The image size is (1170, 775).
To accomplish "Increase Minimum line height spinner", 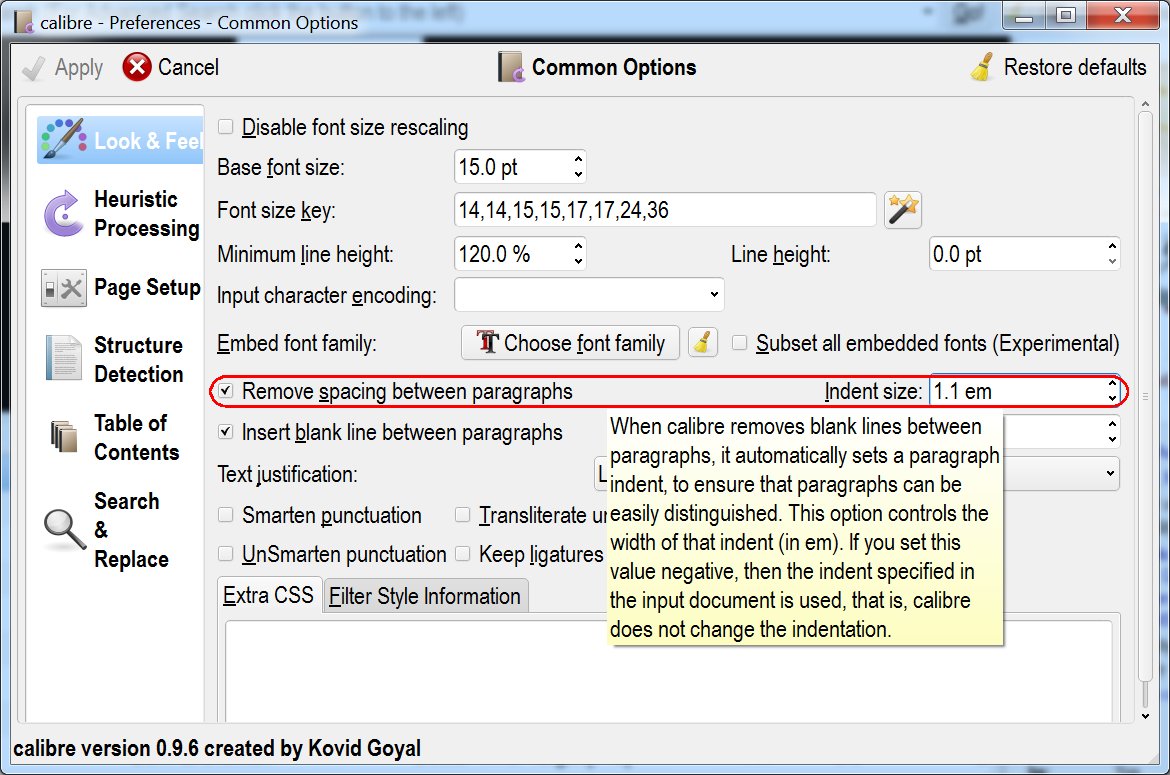I will click(578, 246).
